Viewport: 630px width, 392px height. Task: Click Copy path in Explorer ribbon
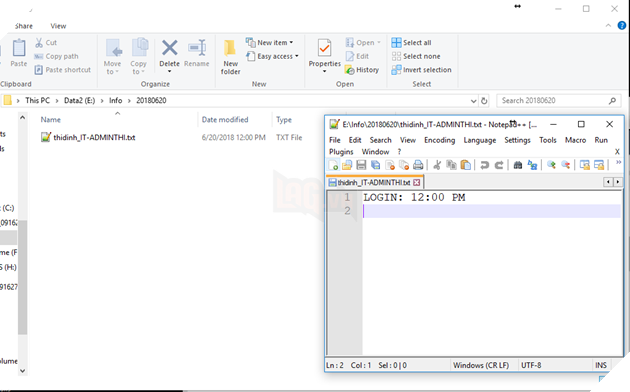[x=56, y=56]
